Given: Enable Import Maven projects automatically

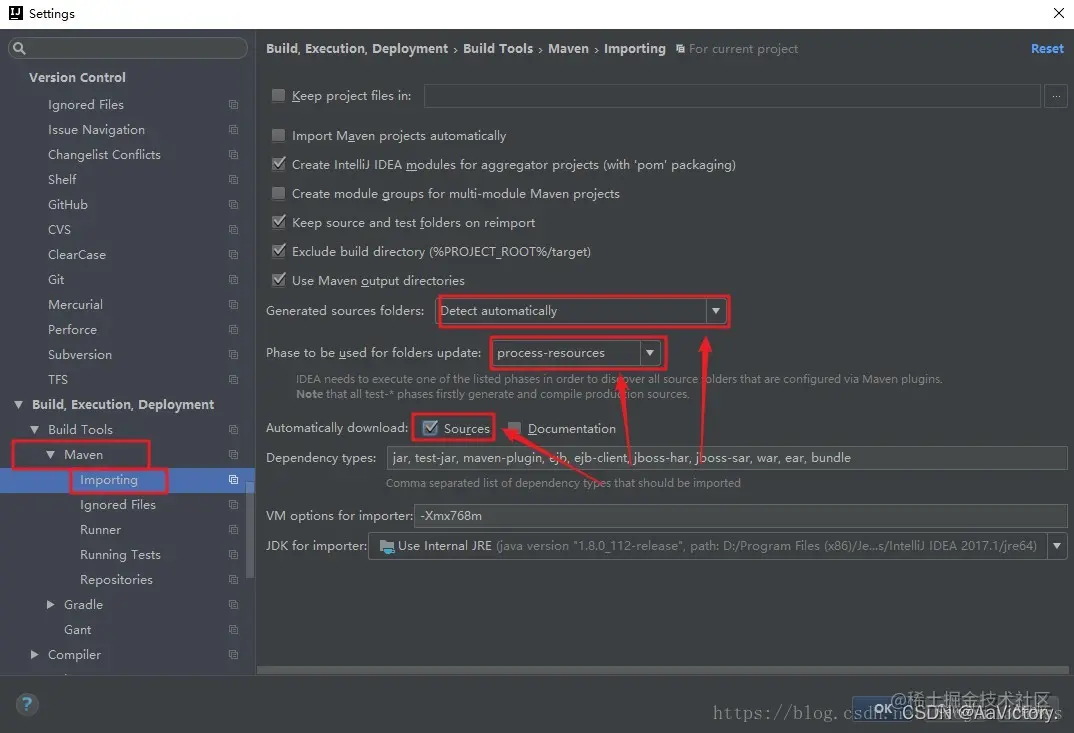Looking at the screenshot, I should click(x=278, y=135).
